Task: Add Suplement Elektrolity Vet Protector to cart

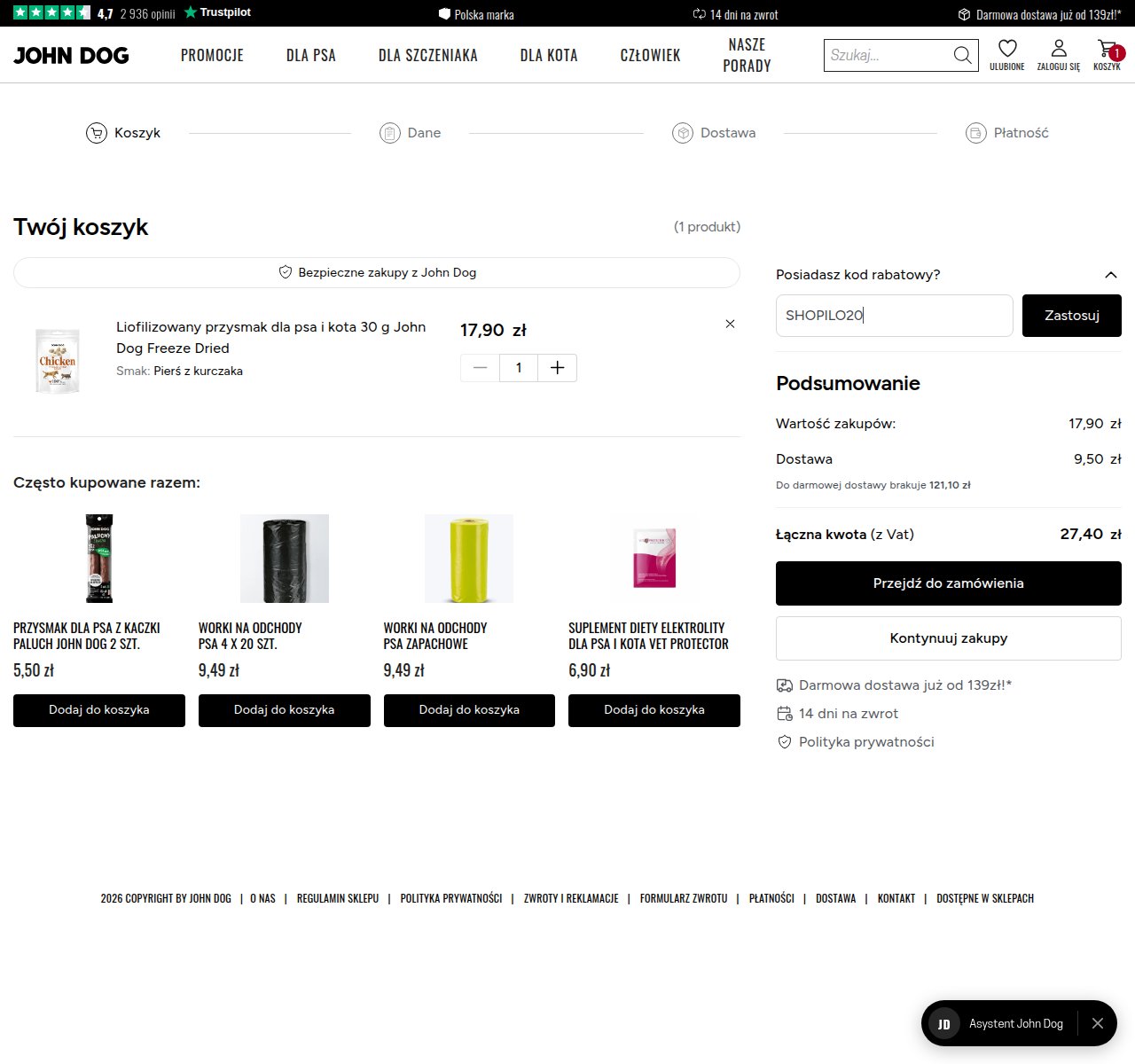Action: [654, 710]
